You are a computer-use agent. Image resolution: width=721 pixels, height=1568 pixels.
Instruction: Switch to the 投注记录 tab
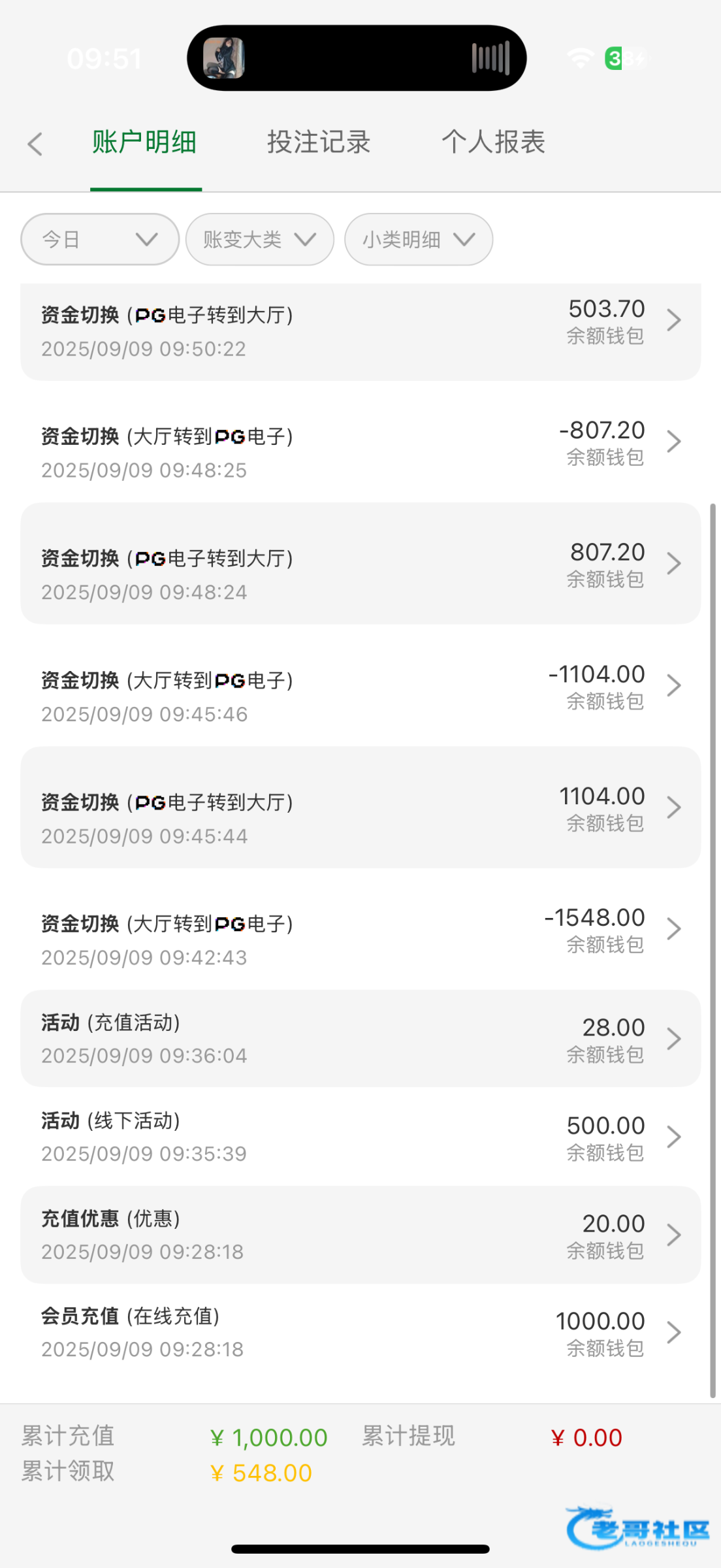319,142
